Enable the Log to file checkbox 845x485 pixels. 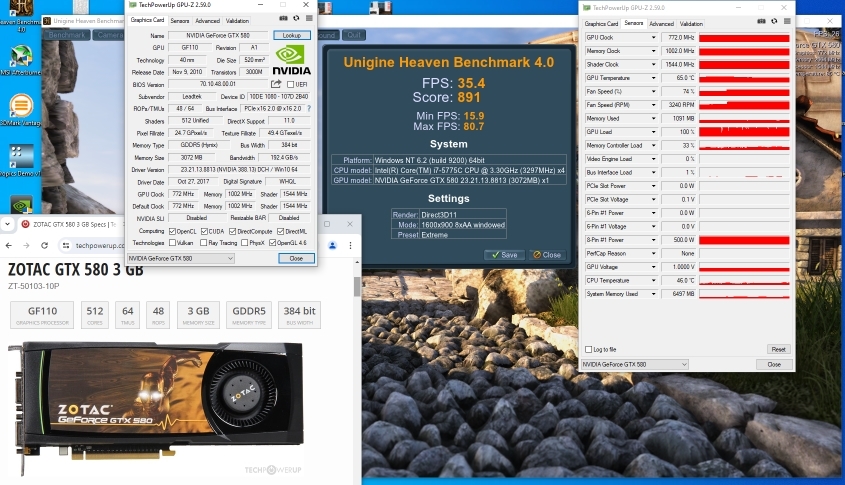point(588,349)
